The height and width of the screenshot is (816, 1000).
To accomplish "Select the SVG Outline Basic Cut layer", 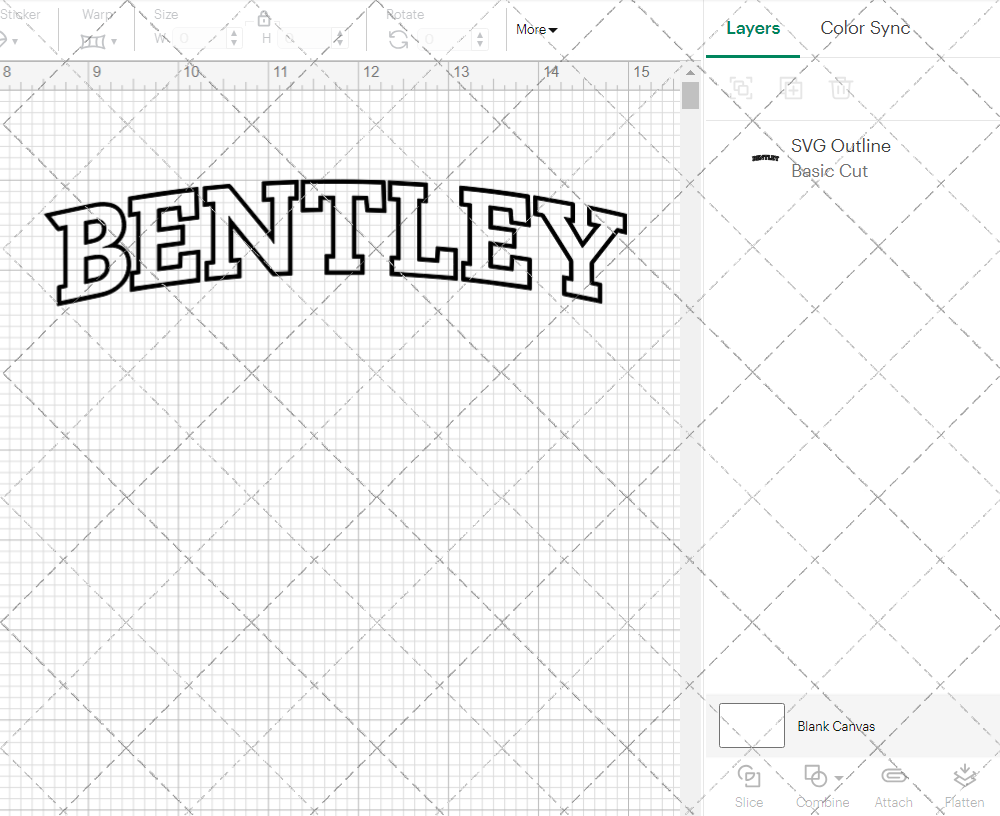I will point(840,157).
